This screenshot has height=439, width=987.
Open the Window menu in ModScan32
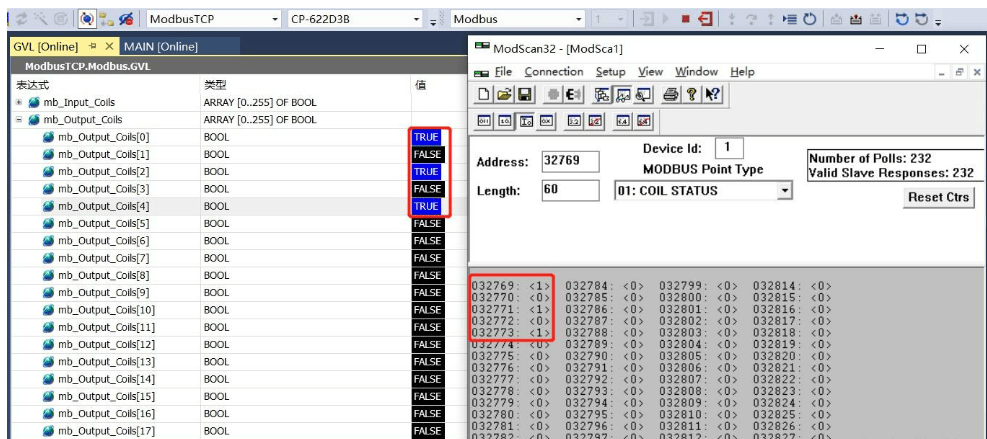click(x=696, y=72)
